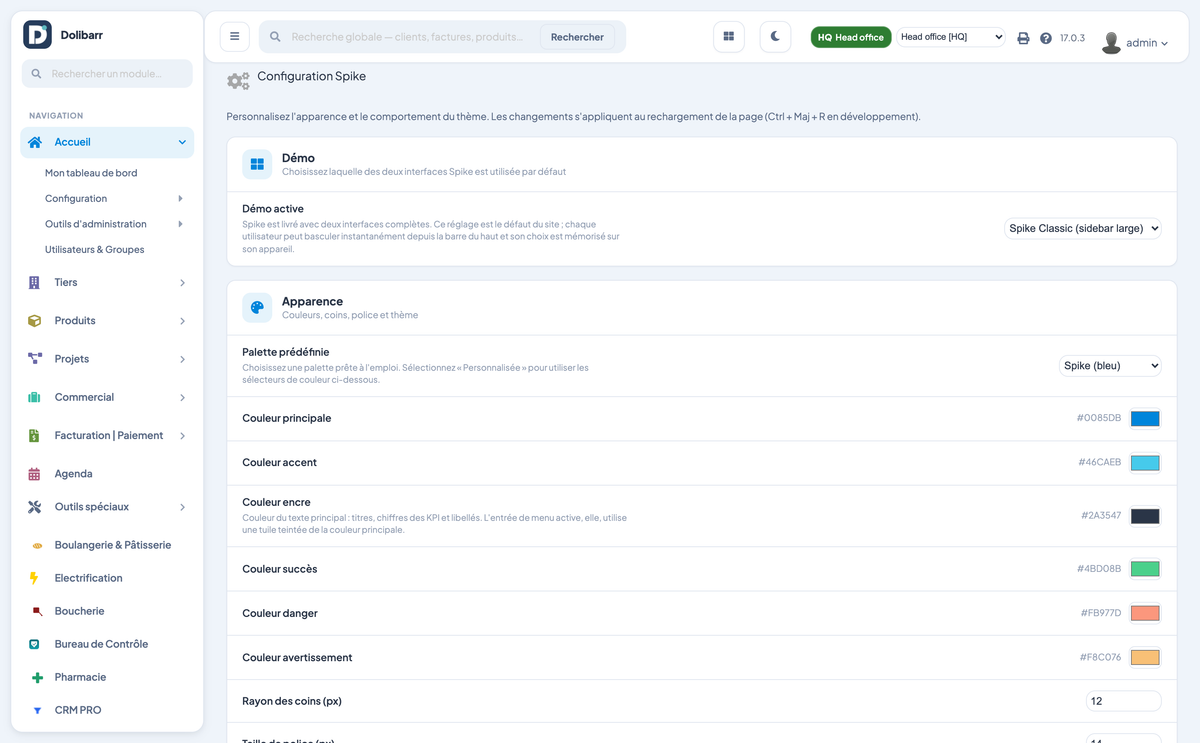This screenshot has width=1200, height=743.
Task: Click the HQ Head office badge
Action: 851,37
